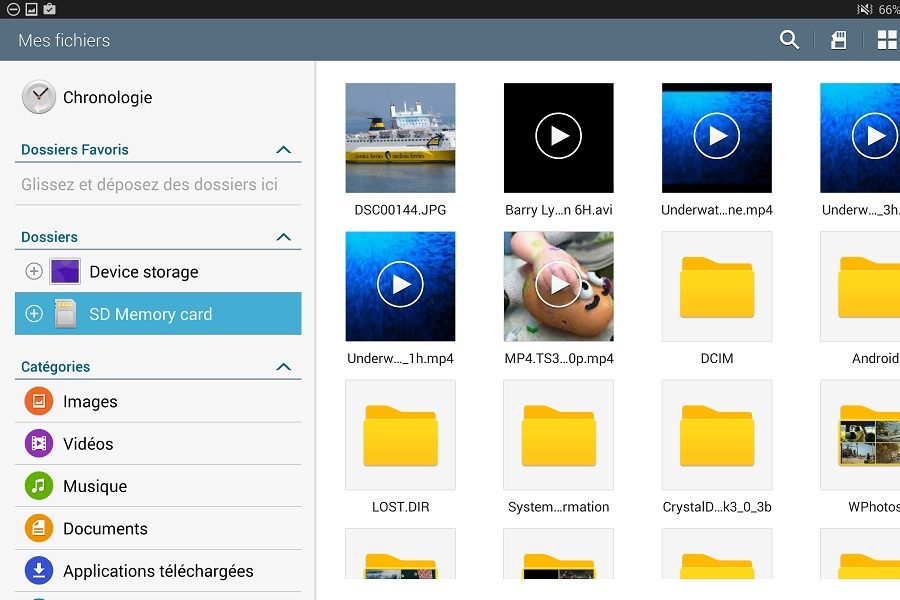The height and width of the screenshot is (600, 900).
Task: Click the DSC00144.JPG file name
Action: 401,210
